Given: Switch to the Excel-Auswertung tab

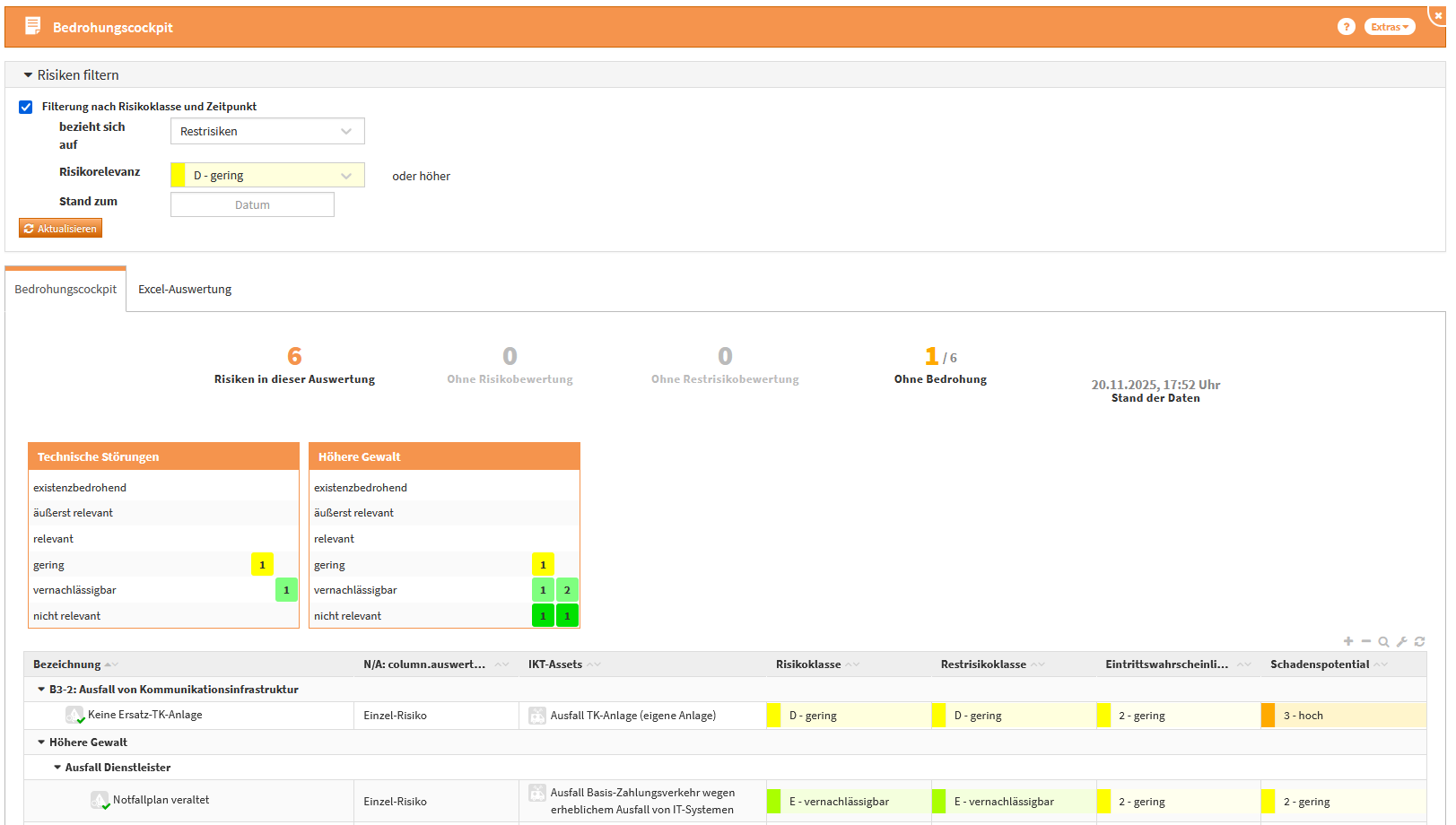Looking at the screenshot, I should [185, 290].
